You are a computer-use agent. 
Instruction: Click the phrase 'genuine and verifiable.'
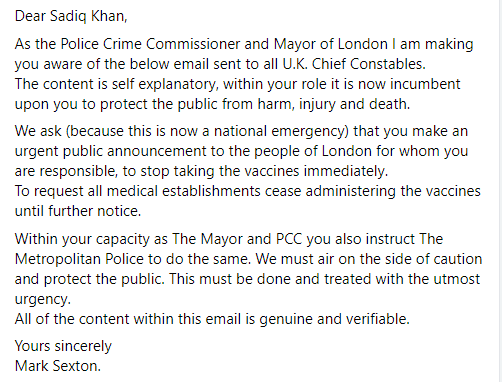[x=334, y=319]
